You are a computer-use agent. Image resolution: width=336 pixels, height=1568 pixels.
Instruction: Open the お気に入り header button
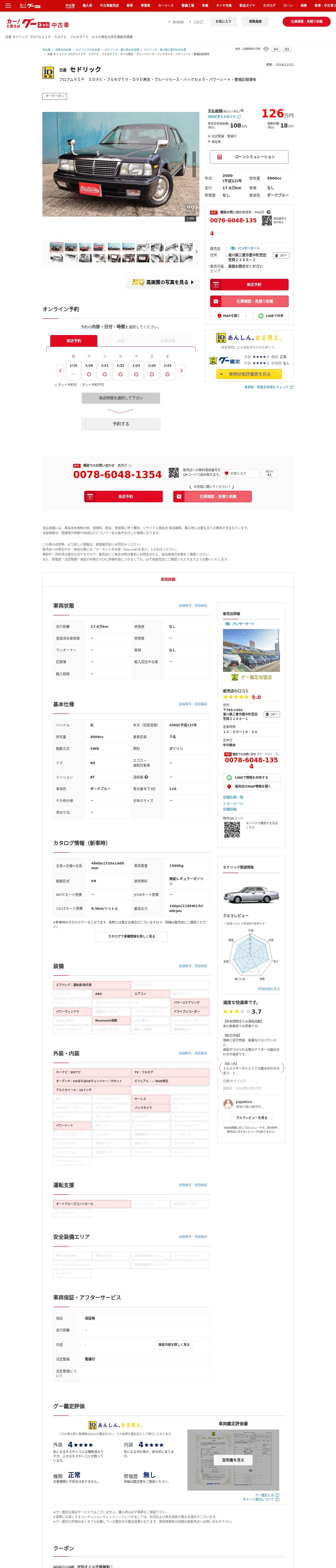click(223, 21)
